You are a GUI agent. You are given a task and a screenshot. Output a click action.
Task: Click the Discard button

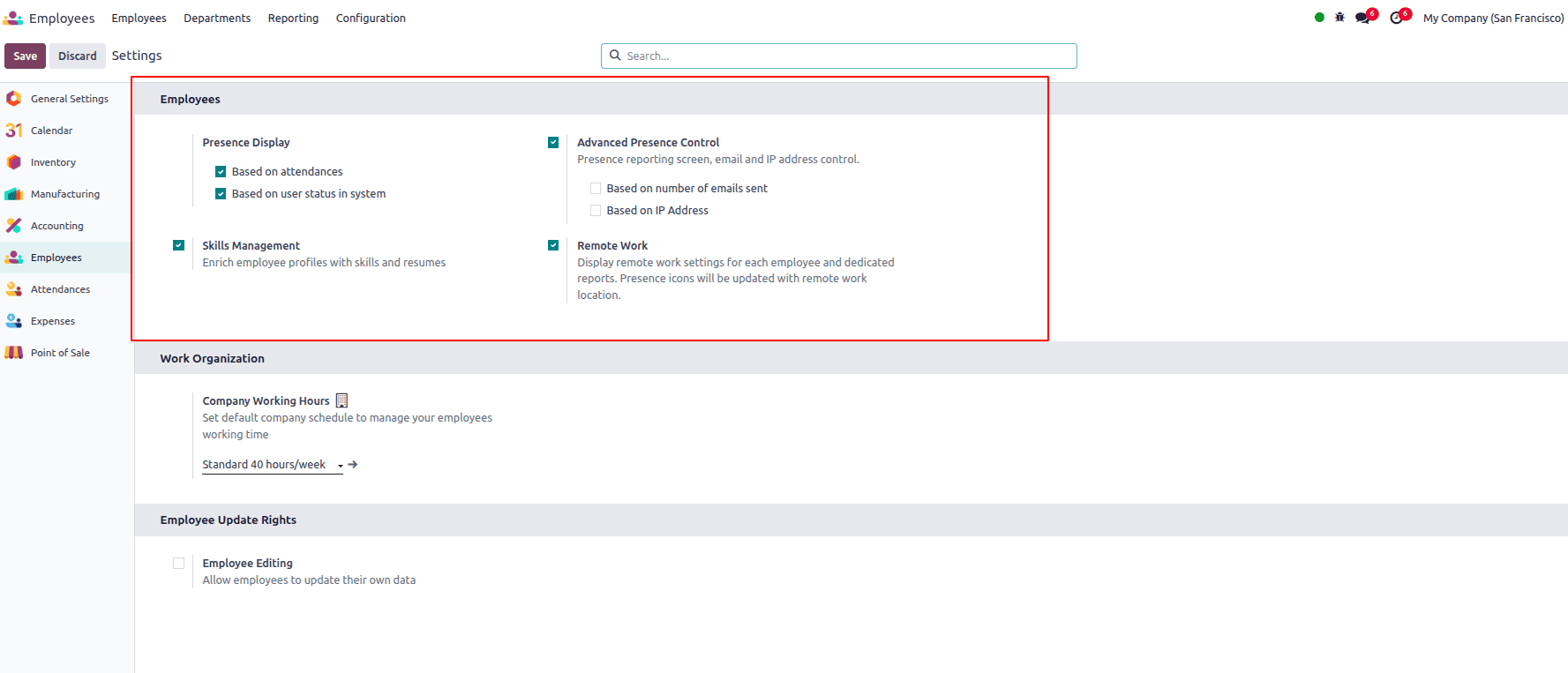(78, 56)
